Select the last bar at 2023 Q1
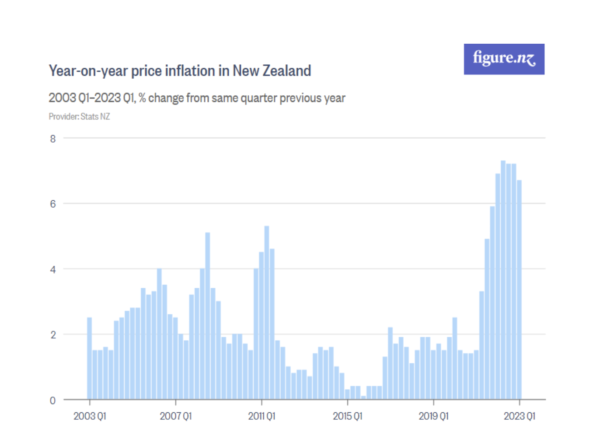This screenshot has height=439, width=600. click(519, 290)
